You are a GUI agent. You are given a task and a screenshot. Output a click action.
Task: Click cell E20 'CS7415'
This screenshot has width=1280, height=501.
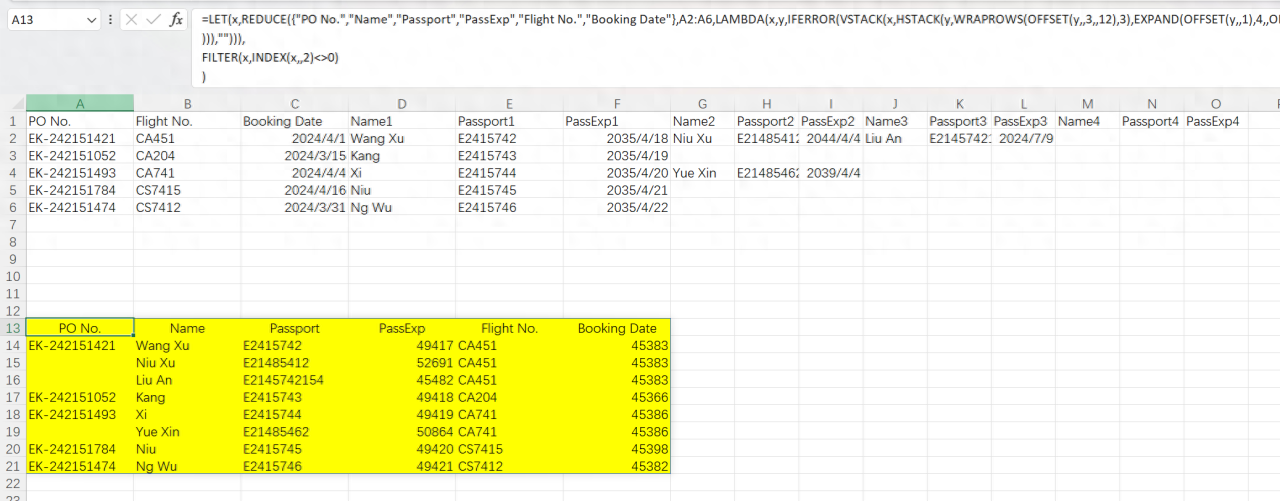pos(509,449)
